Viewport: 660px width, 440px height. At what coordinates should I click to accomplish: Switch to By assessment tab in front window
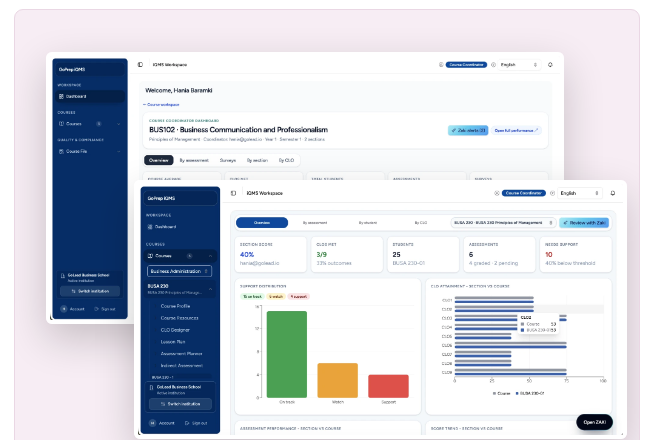pos(315,223)
